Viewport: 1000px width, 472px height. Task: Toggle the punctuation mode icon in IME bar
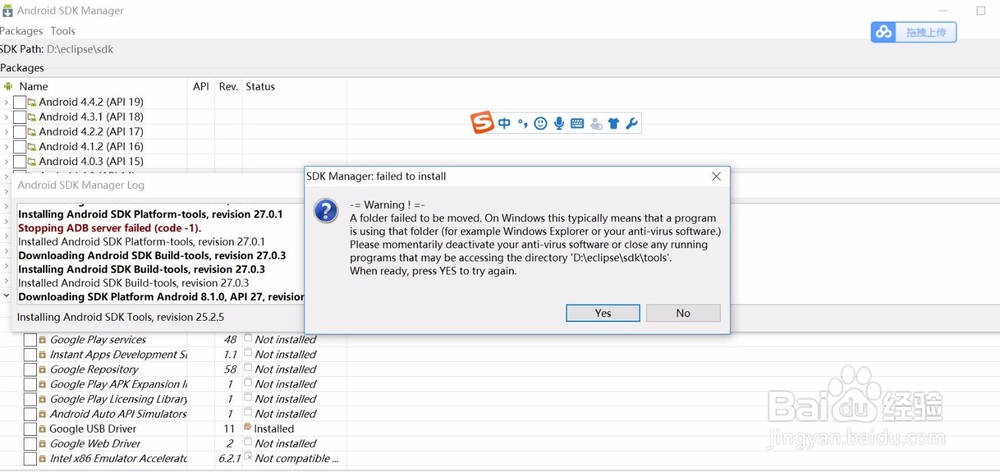(x=522, y=124)
